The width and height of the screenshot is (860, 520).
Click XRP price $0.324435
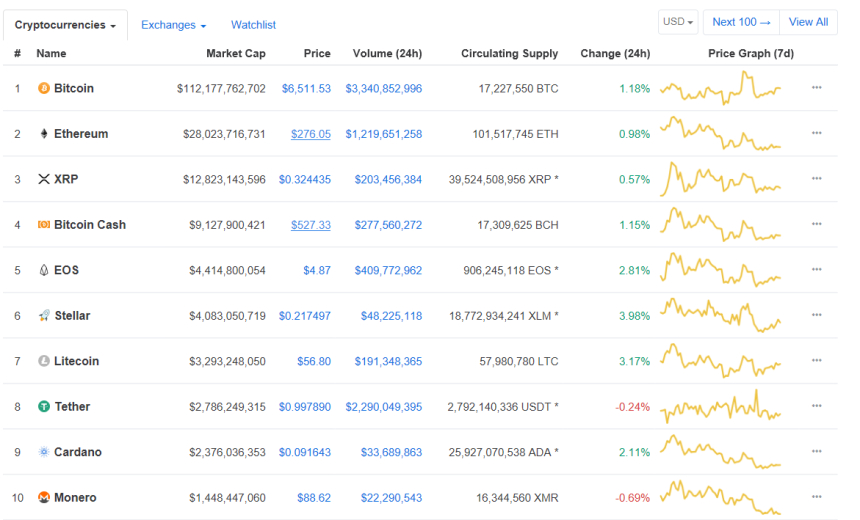pos(305,179)
